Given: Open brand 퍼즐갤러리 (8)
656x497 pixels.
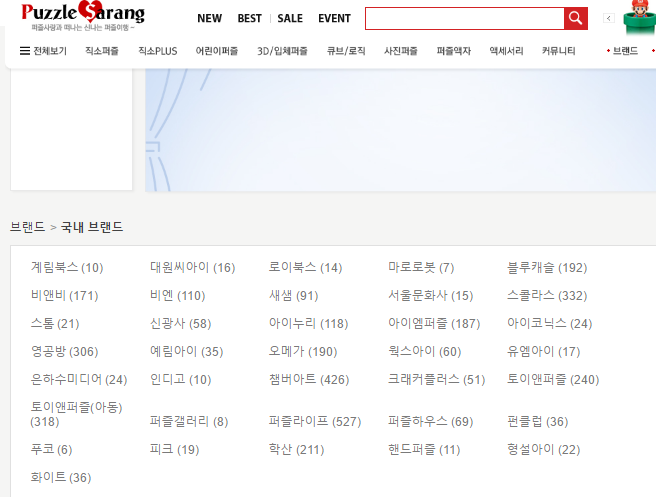Looking at the screenshot, I should point(189,421).
